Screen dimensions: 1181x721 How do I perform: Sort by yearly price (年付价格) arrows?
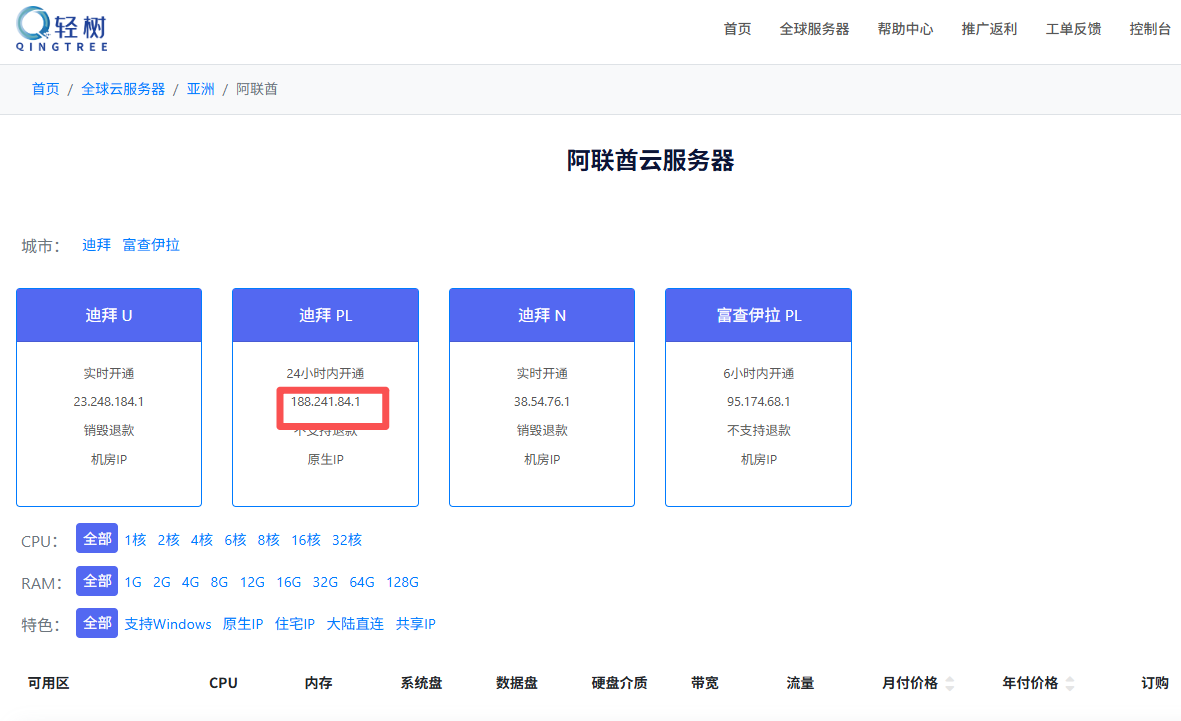pyautogui.click(x=1069, y=683)
